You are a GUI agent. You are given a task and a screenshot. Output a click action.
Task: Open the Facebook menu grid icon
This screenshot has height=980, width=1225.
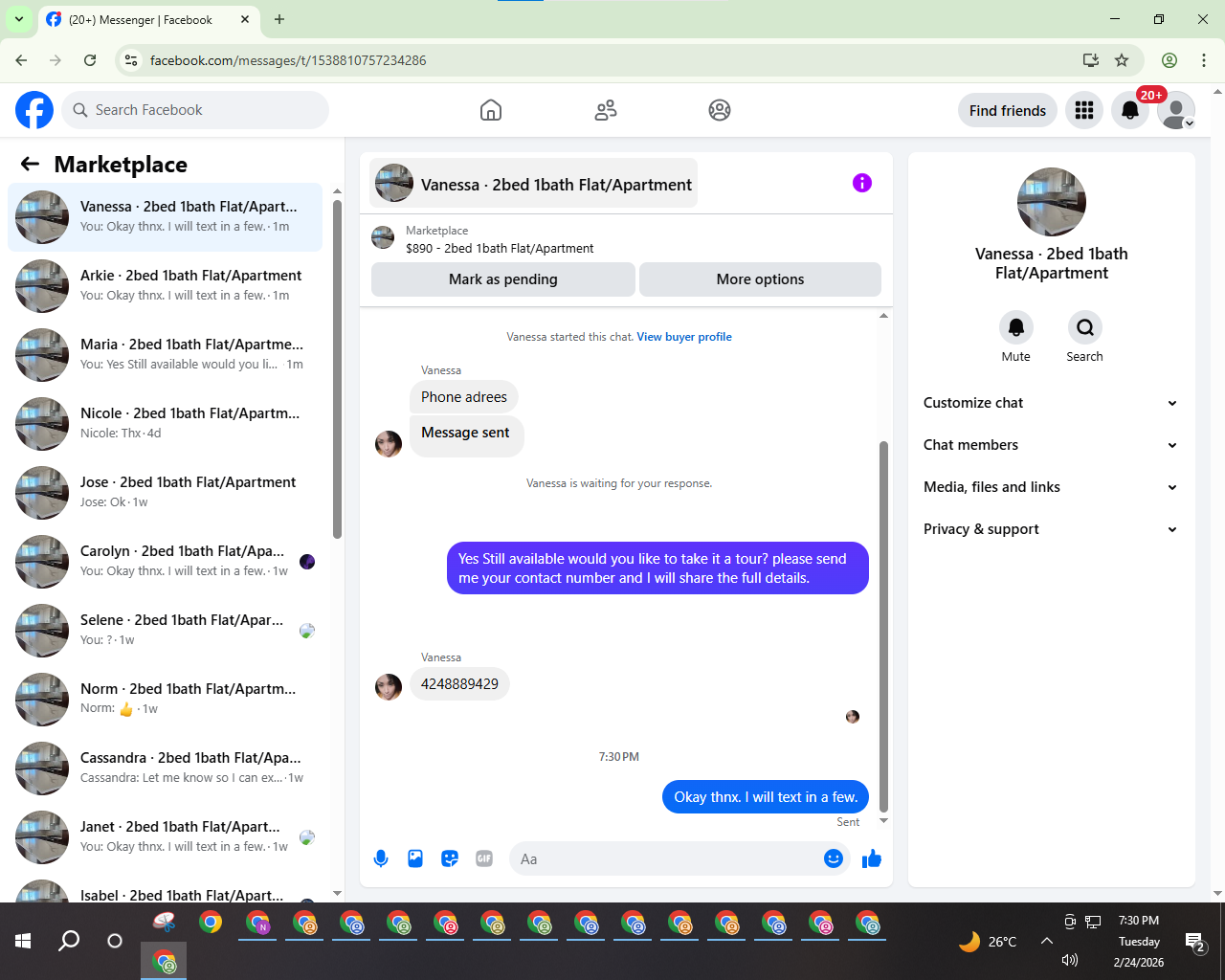[x=1084, y=110]
